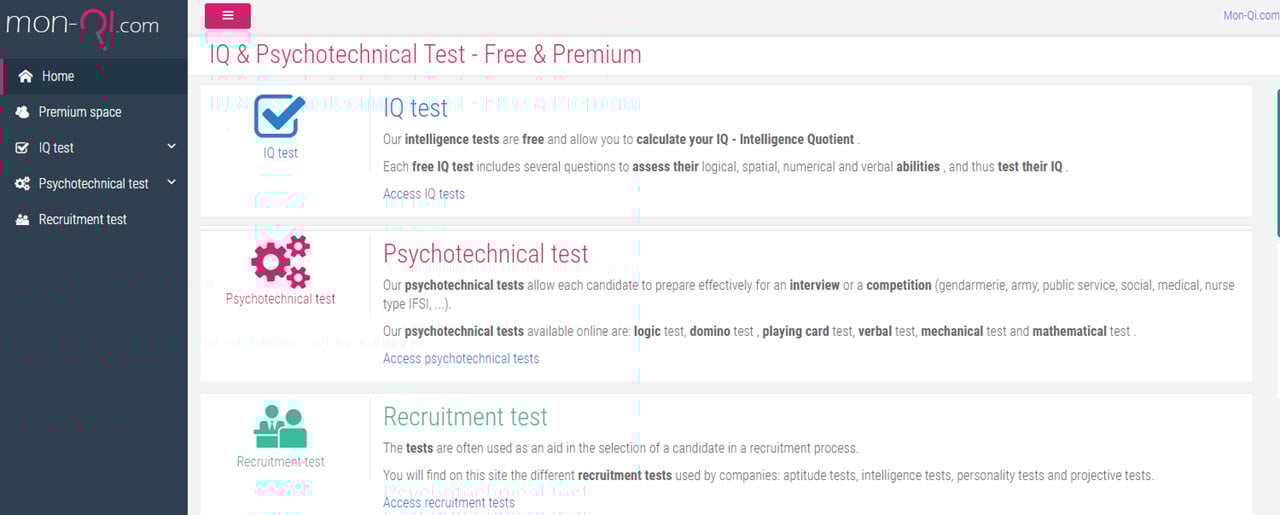
Task: Click the Psychotechnical test section heading
Action: tap(486, 253)
